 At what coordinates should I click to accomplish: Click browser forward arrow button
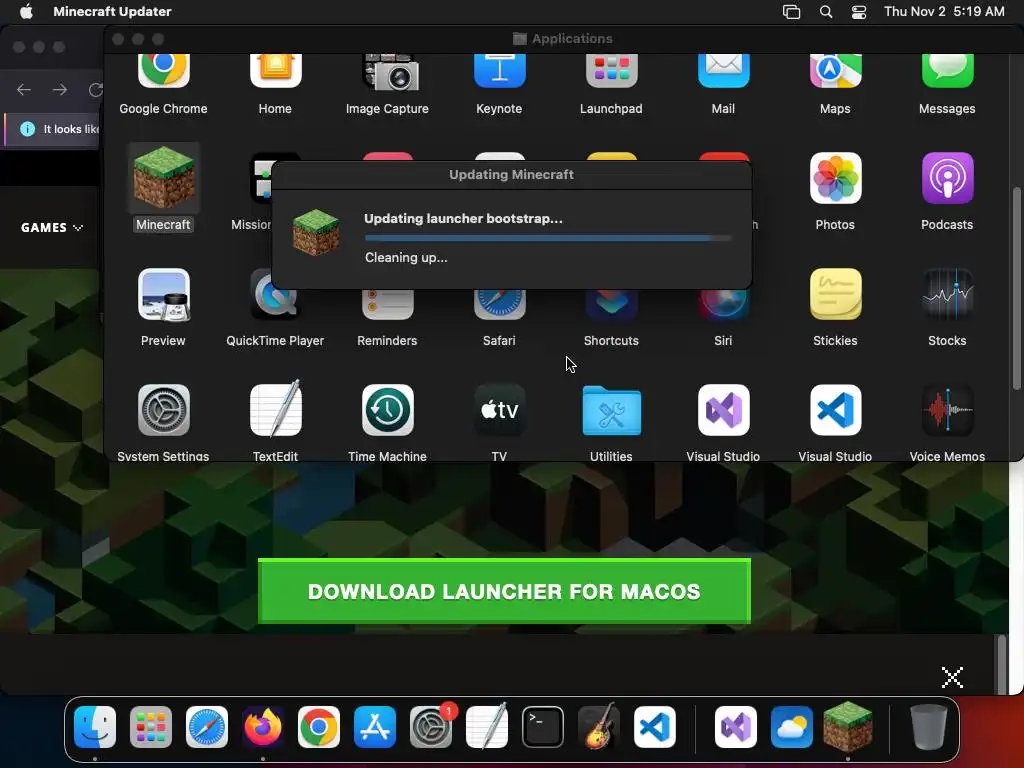(60, 89)
